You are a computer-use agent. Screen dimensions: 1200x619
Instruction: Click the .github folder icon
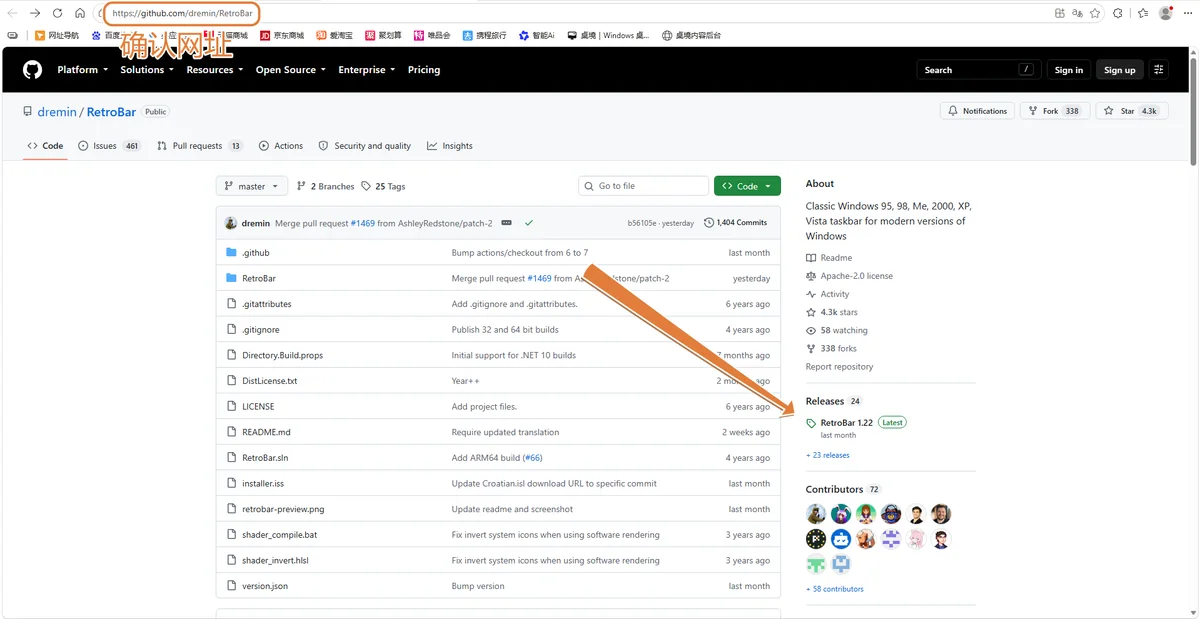pyautogui.click(x=231, y=253)
